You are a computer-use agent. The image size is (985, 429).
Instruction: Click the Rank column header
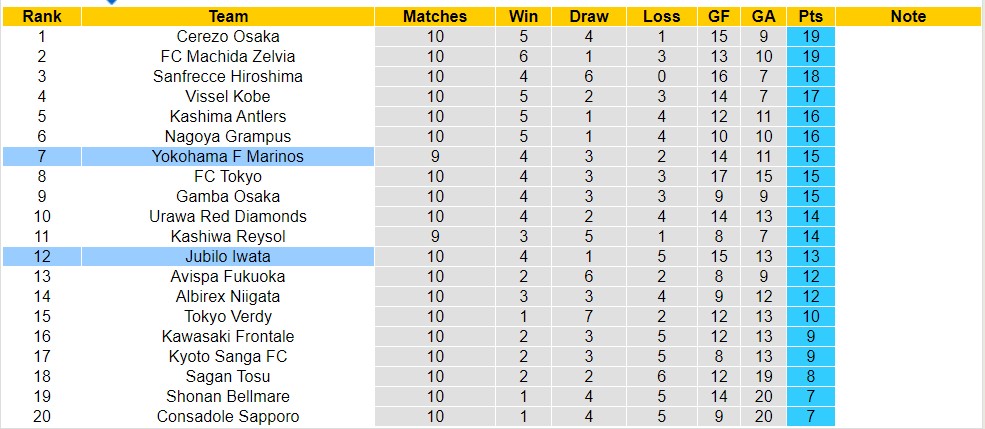coord(41,16)
